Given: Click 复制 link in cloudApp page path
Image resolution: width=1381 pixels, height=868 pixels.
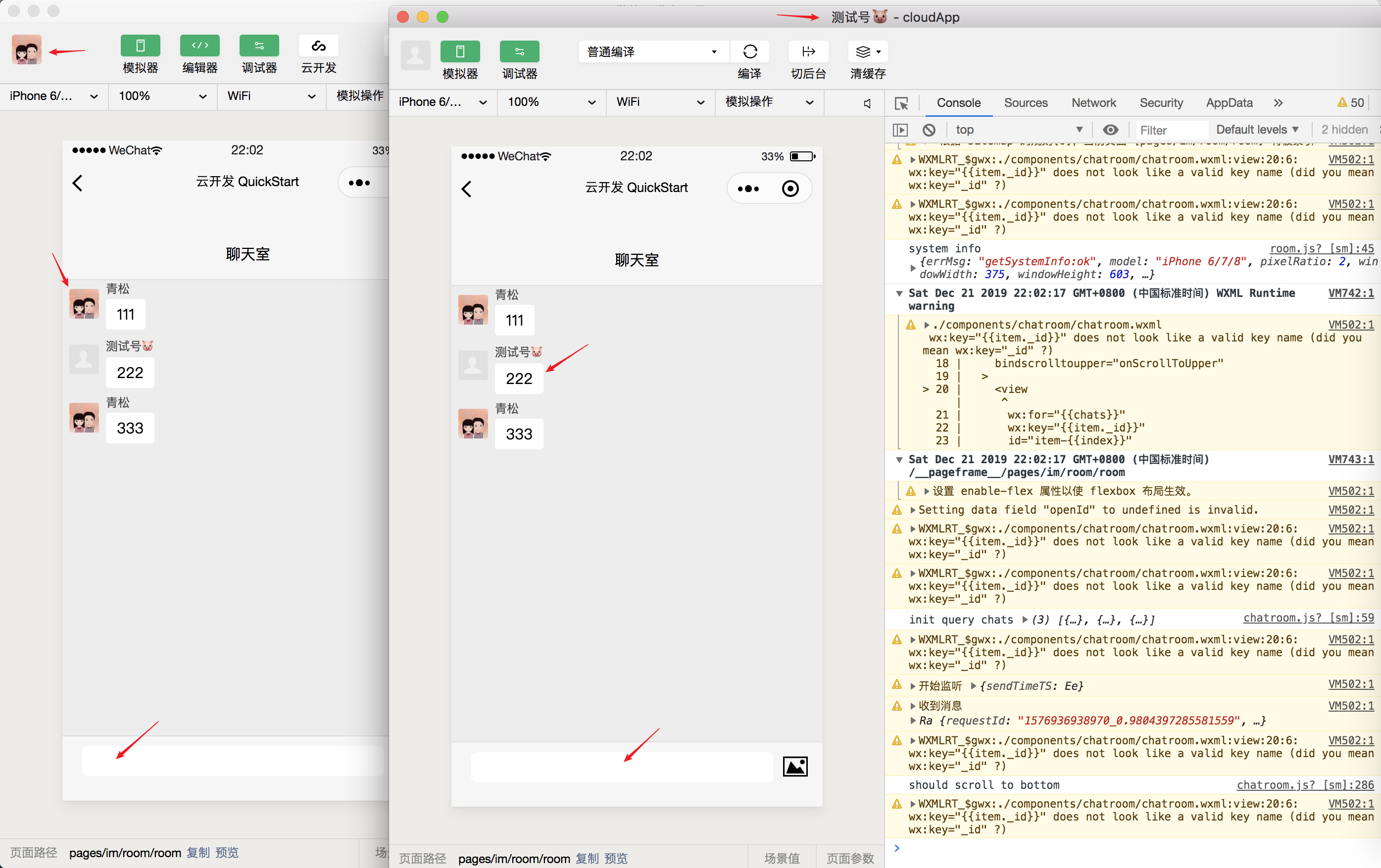Looking at the screenshot, I should 587,858.
